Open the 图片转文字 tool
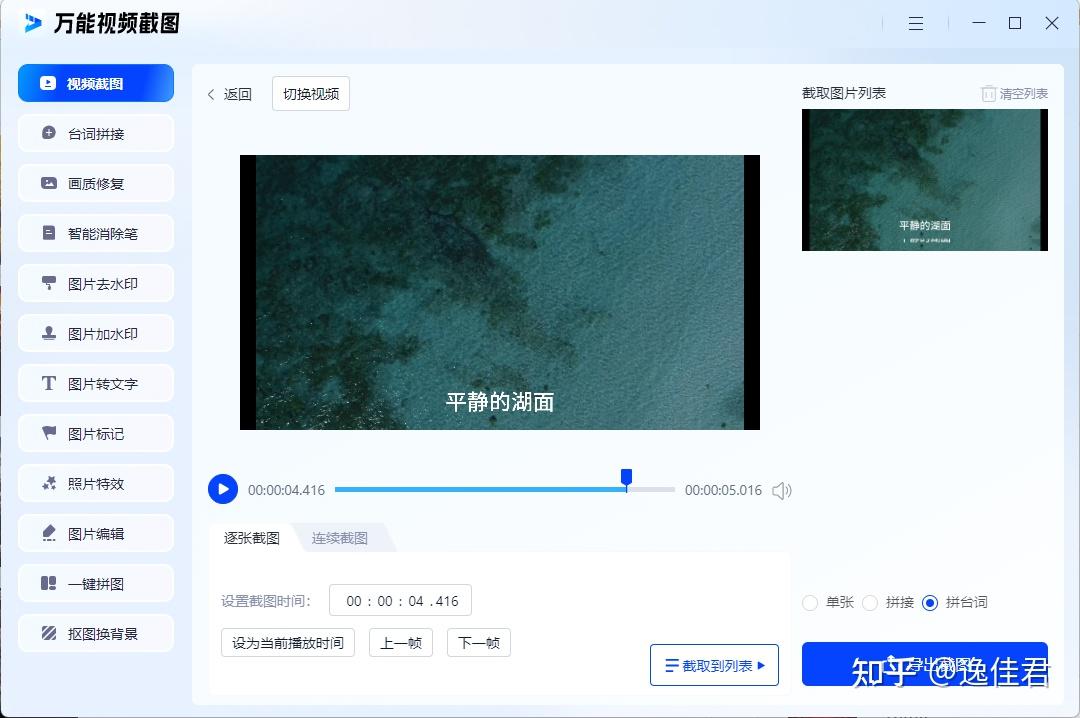Viewport: 1080px width, 718px height. pos(95,383)
